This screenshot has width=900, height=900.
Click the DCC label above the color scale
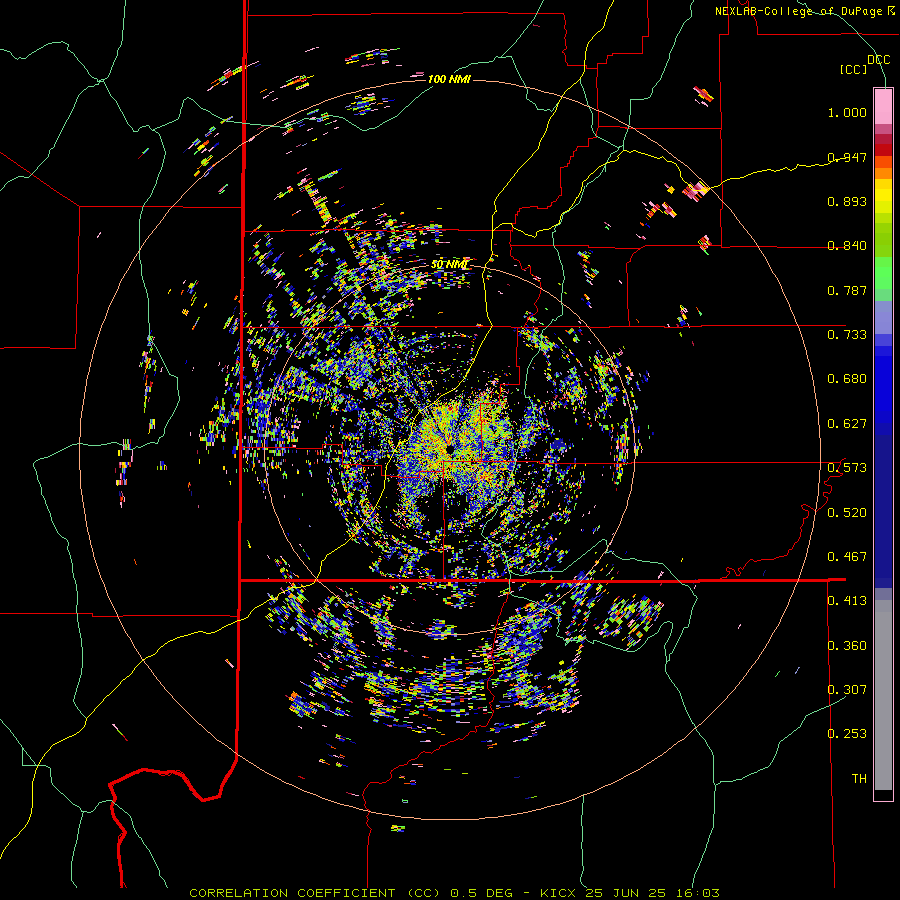[x=879, y=60]
